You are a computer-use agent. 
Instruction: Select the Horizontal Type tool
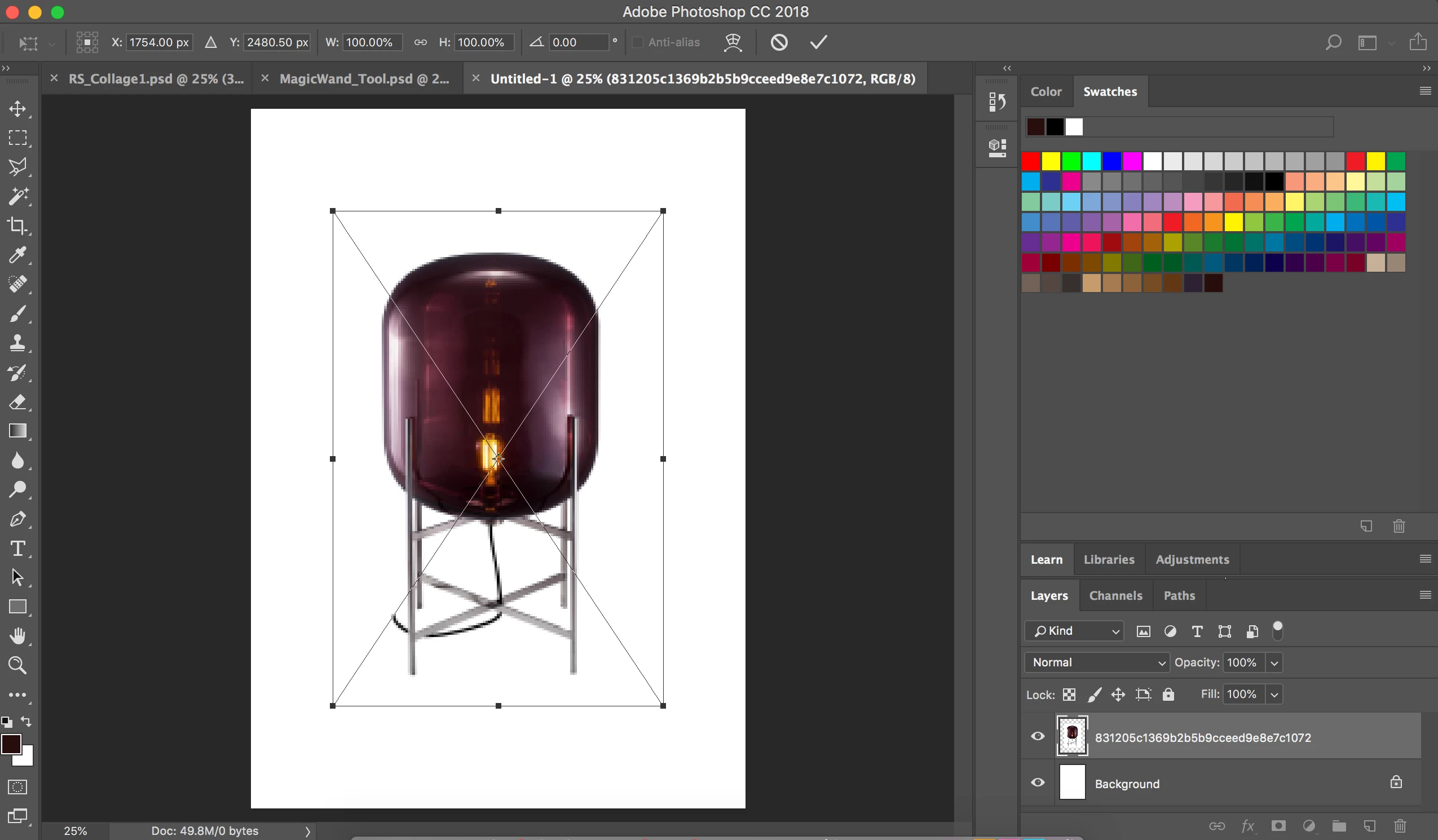[x=17, y=549]
